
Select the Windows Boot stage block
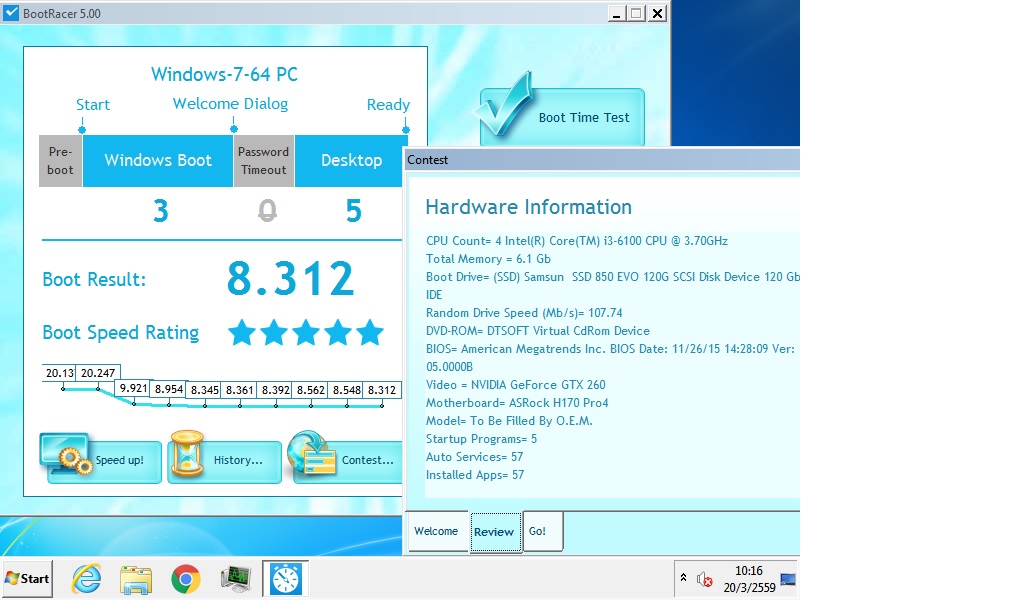[158, 161]
